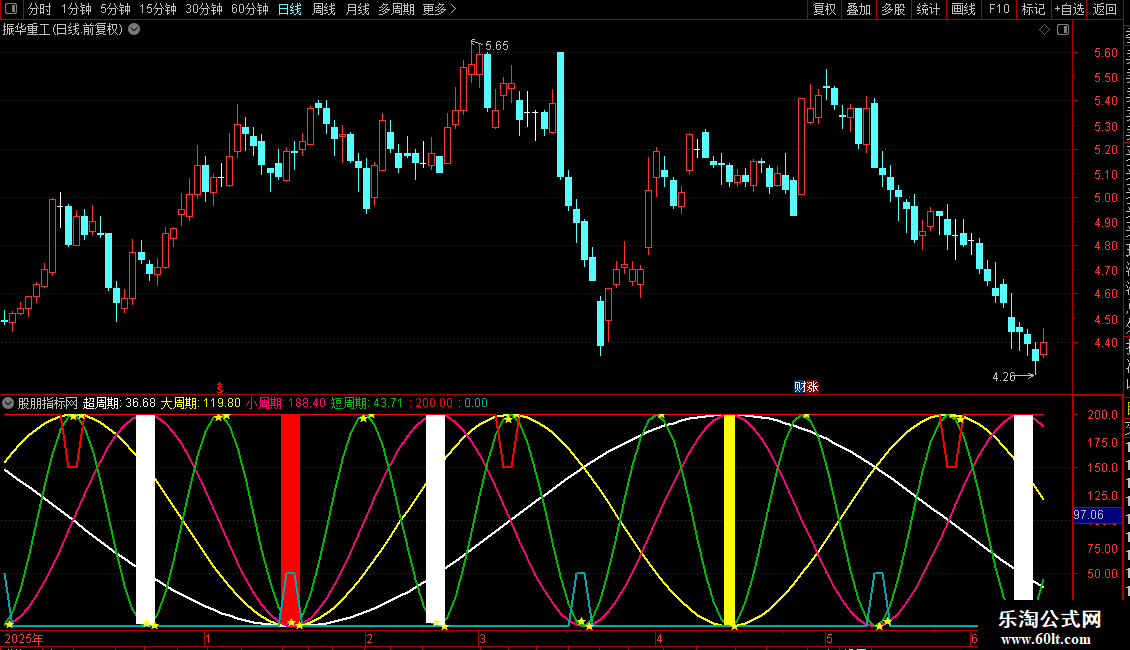Click the 返回 back button

coord(1104,9)
